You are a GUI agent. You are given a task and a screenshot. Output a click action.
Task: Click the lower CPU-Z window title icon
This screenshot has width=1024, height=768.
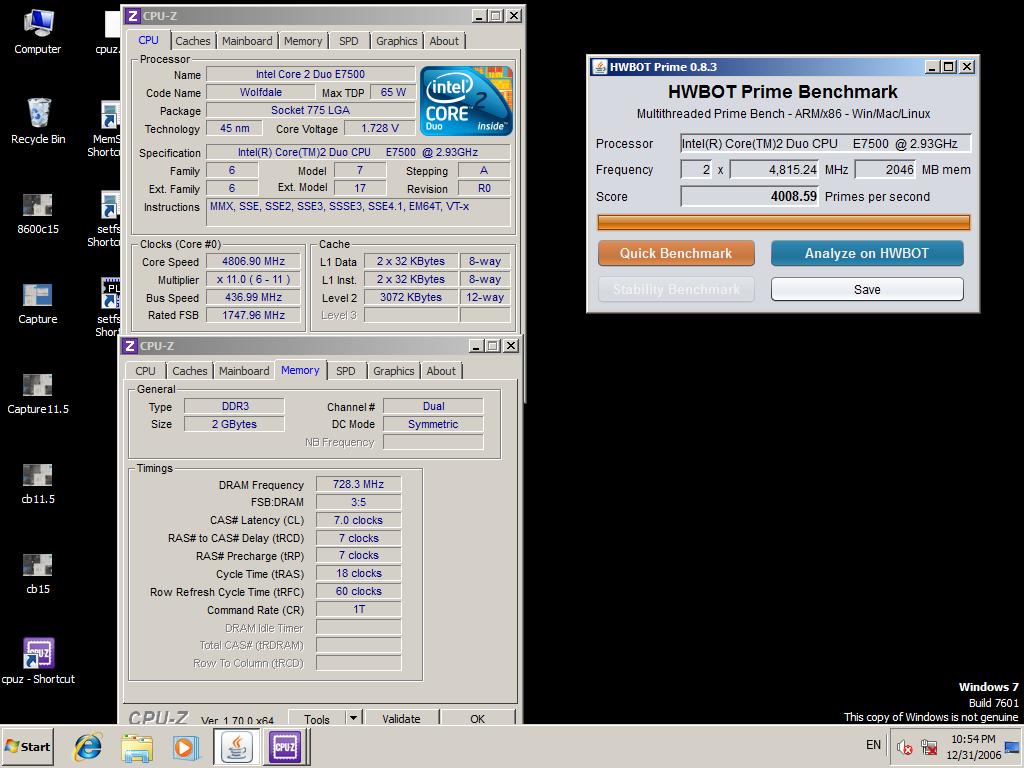130,346
